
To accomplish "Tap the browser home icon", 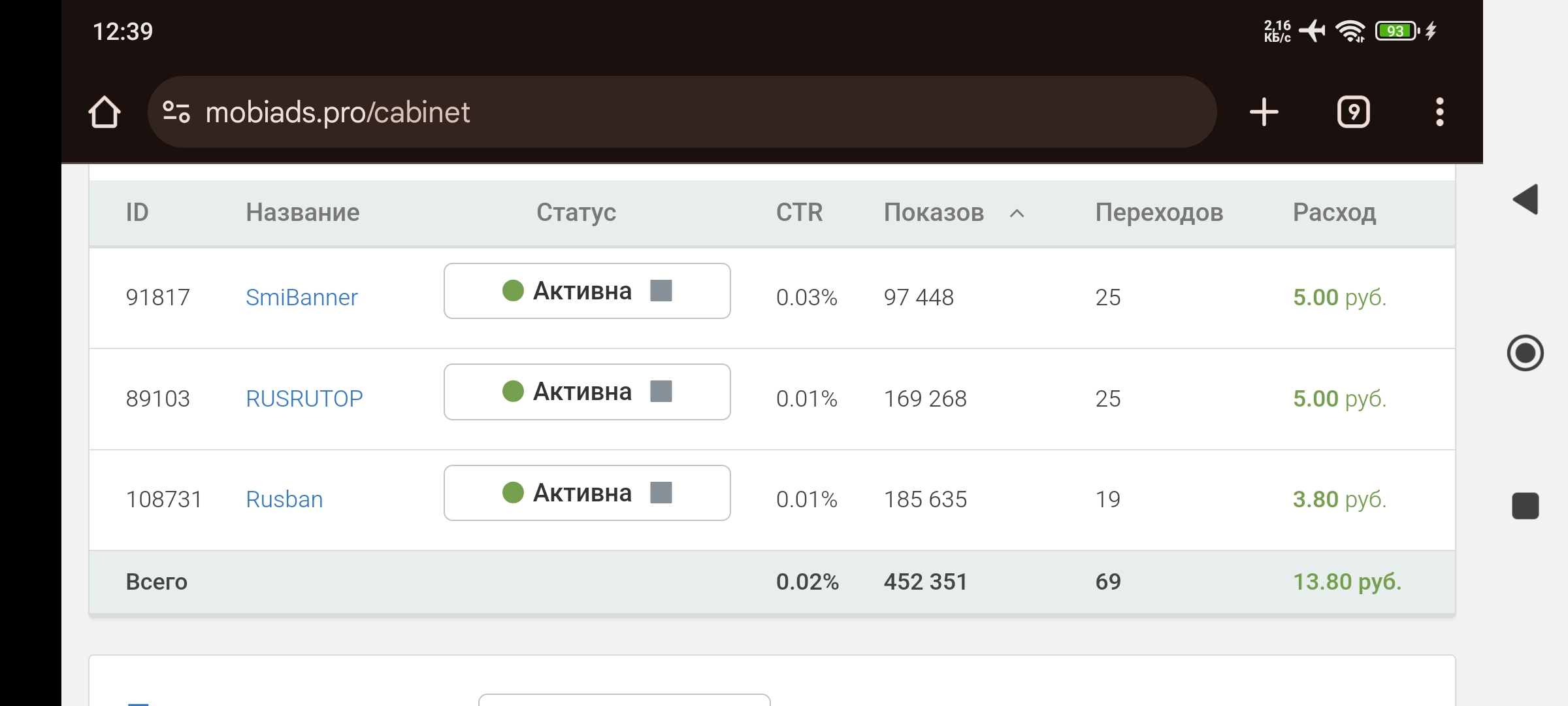I will (105, 112).
